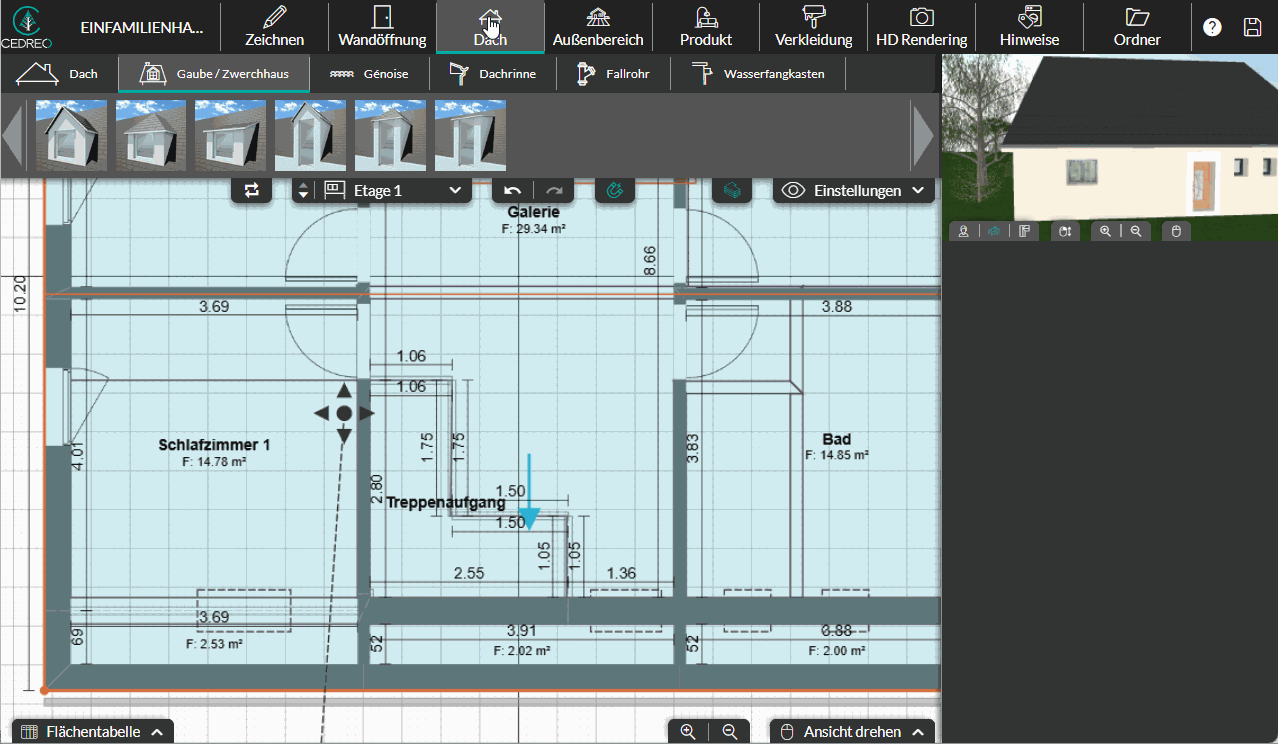Click the blue stair direction arrow

point(530,492)
